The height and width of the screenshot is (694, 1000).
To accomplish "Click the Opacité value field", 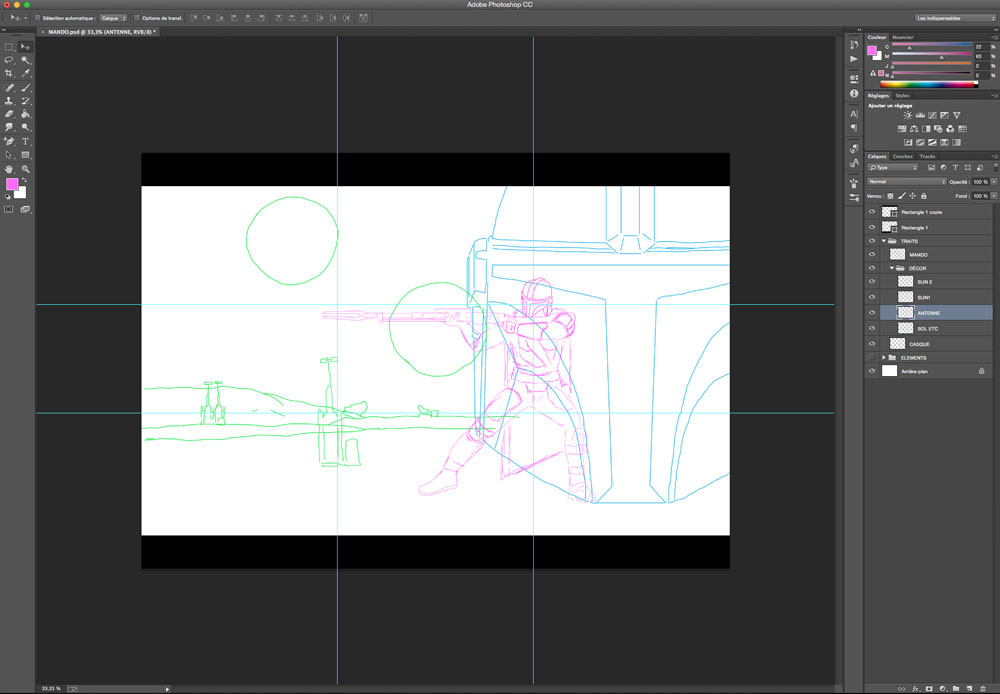I will point(979,182).
